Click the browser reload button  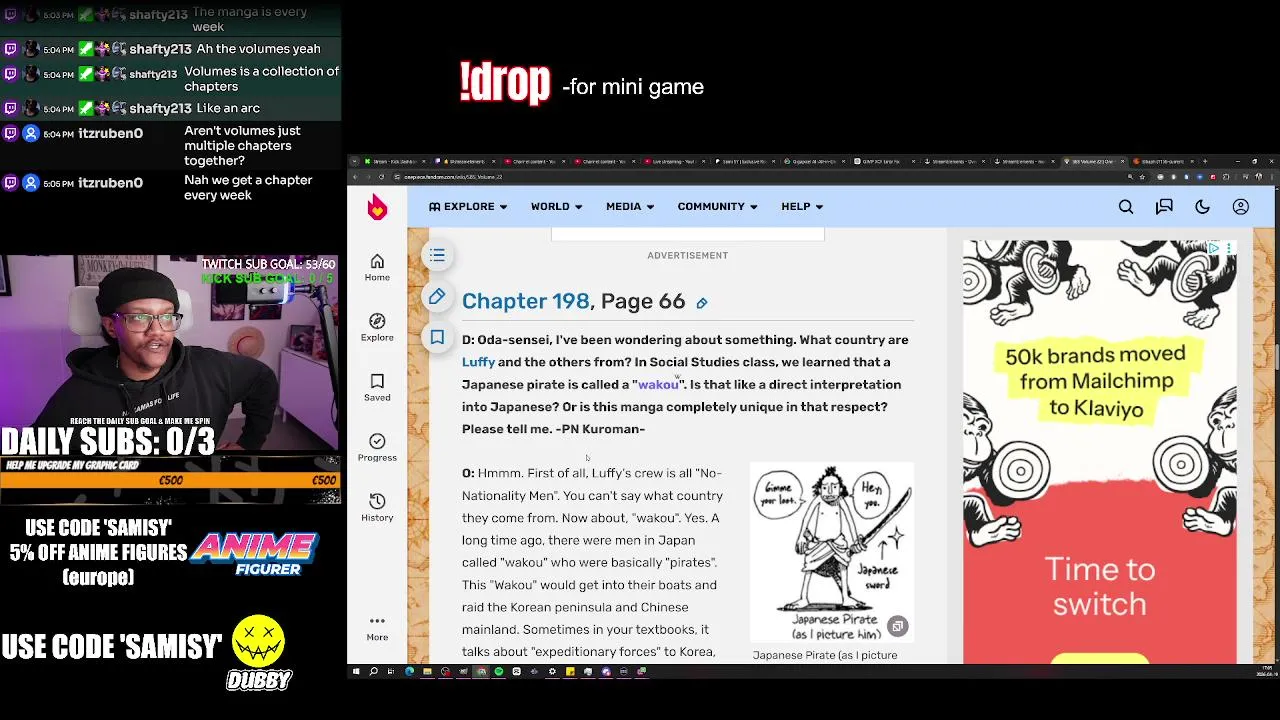click(x=381, y=177)
